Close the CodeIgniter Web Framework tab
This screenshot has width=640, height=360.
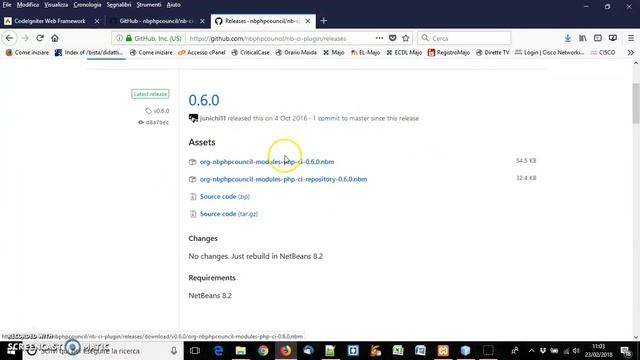pyautogui.click(x=97, y=21)
